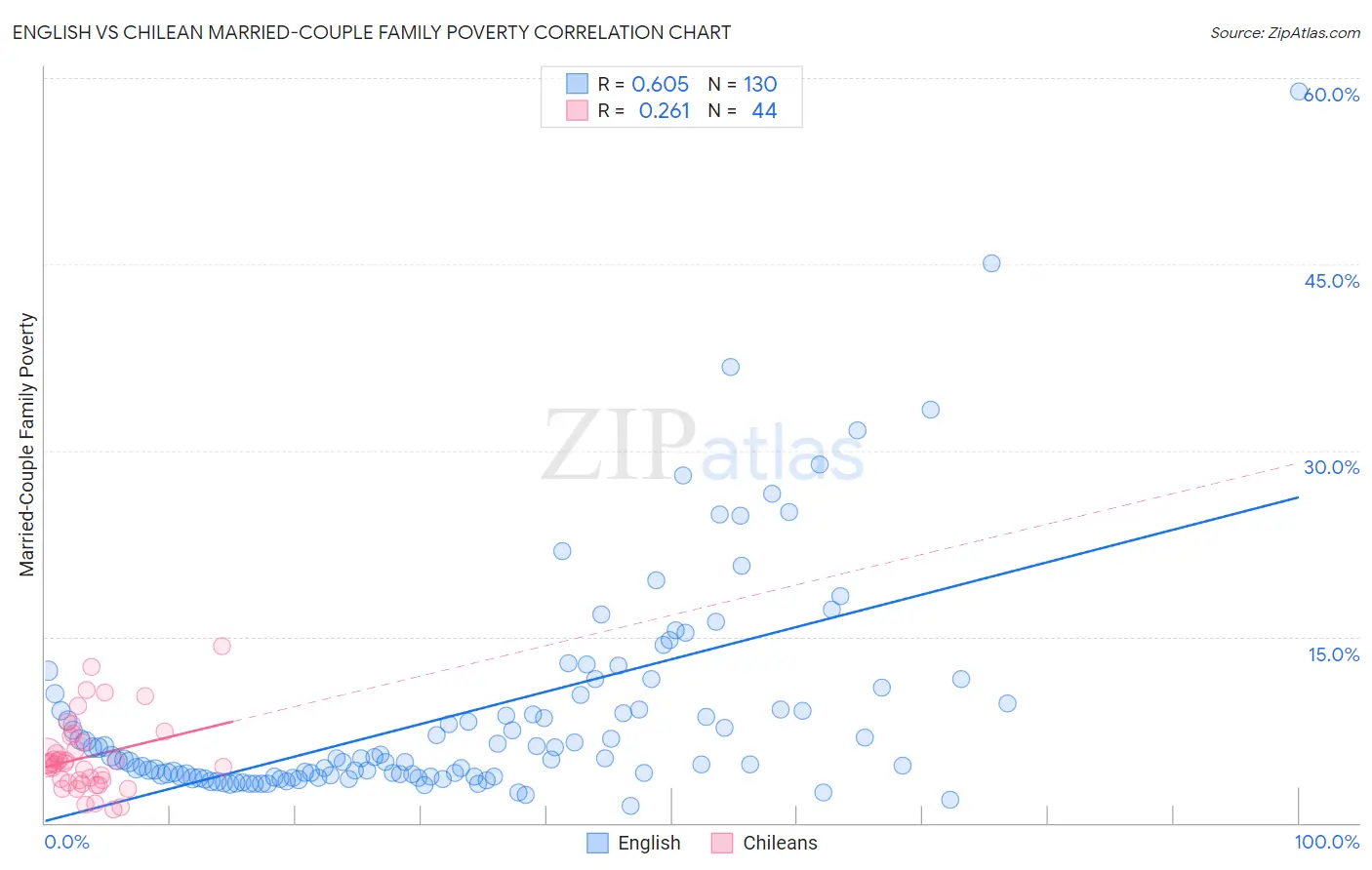Screen dimensions: 1372x870
Task: Click the highest pink Chilean data point
Action: pyautogui.click(x=222, y=646)
